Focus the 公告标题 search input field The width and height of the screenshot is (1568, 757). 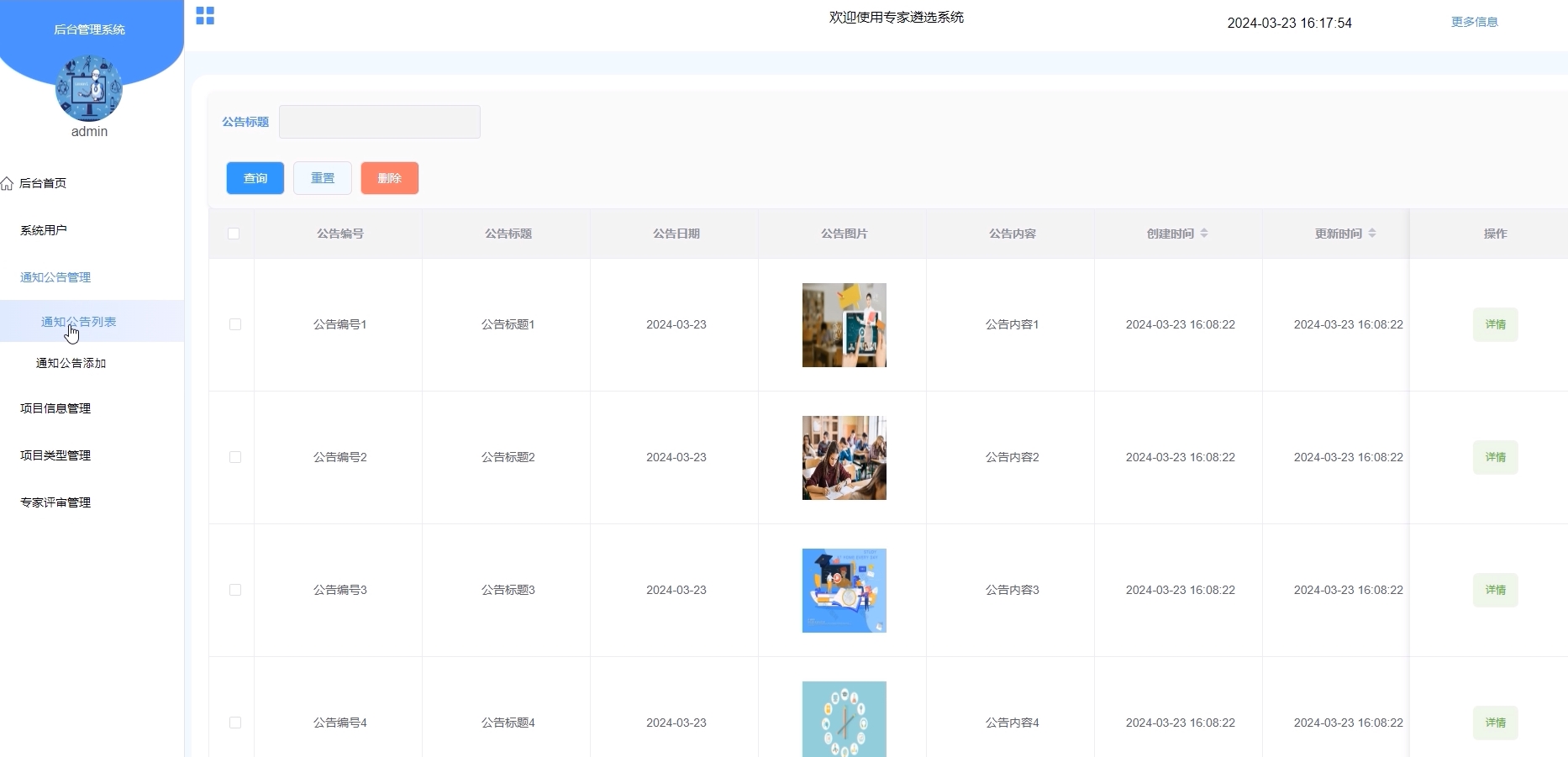tap(379, 122)
